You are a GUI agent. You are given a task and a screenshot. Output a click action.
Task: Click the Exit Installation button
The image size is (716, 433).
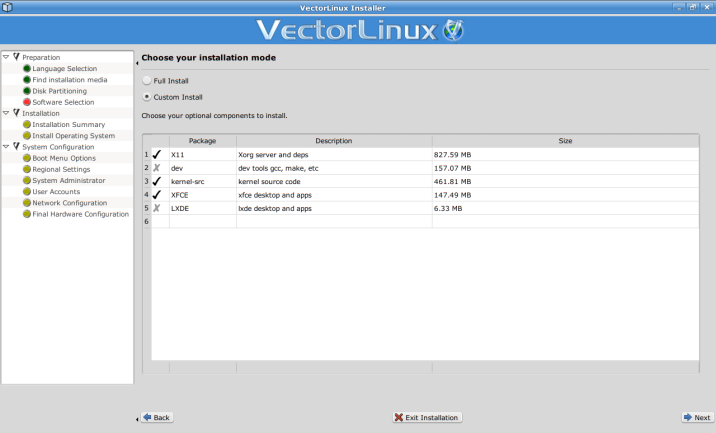pyautogui.click(x=427, y=418)
